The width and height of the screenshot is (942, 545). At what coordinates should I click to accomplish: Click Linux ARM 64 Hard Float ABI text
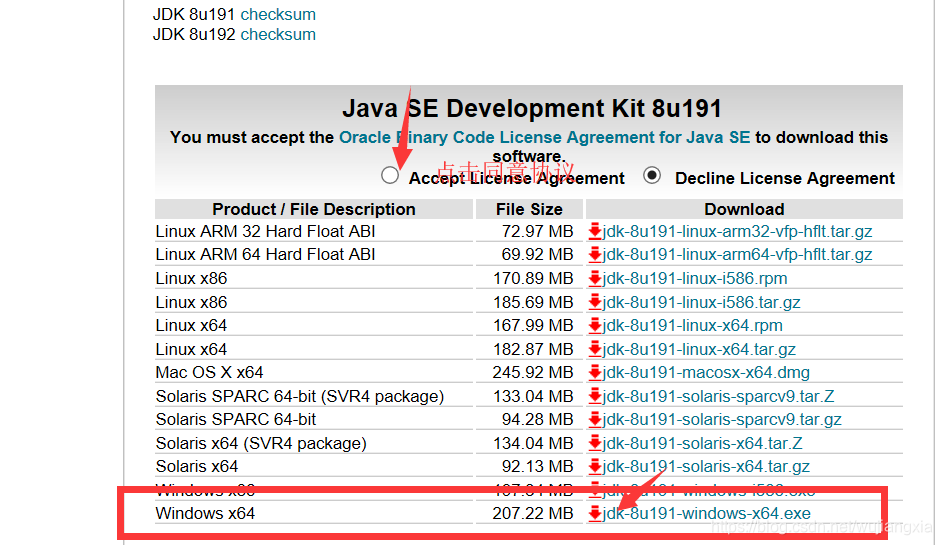(x=266, y=255)
